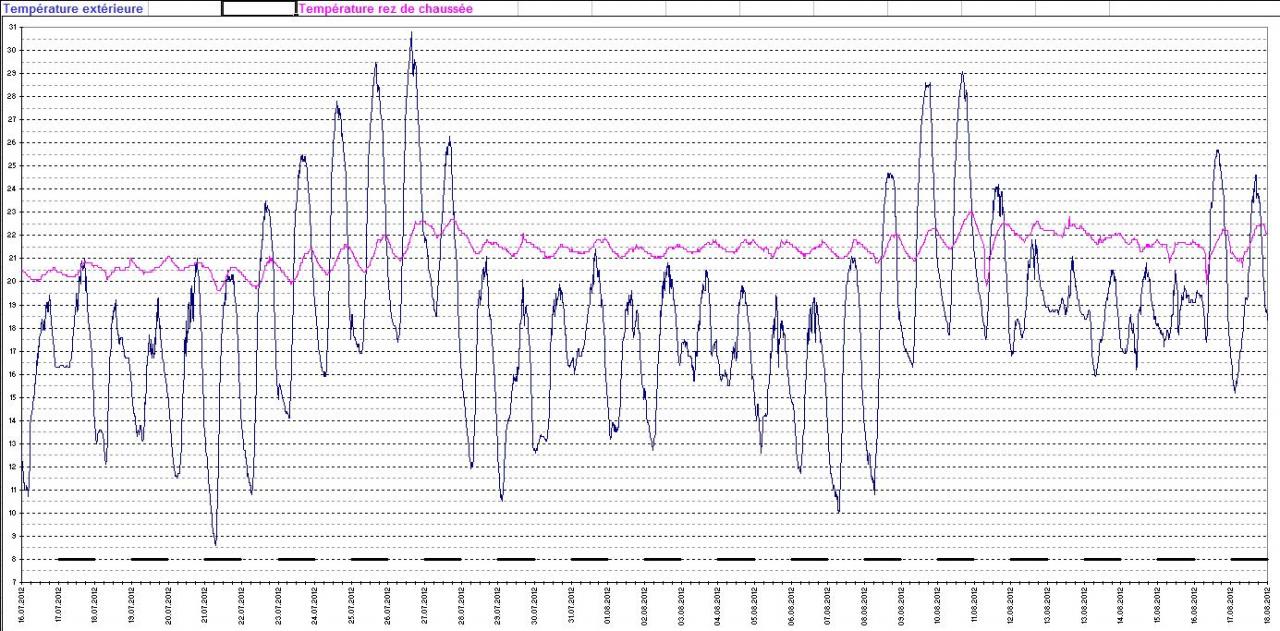Click the 30 label on the temperature axis
The height and width of the screenshot is (631, 1280).
12,50
